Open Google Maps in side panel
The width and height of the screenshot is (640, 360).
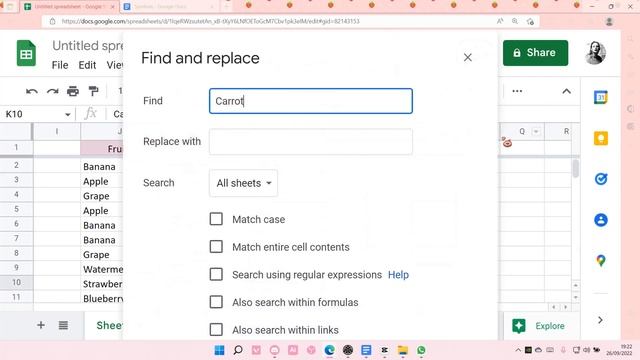coord(601,260)
